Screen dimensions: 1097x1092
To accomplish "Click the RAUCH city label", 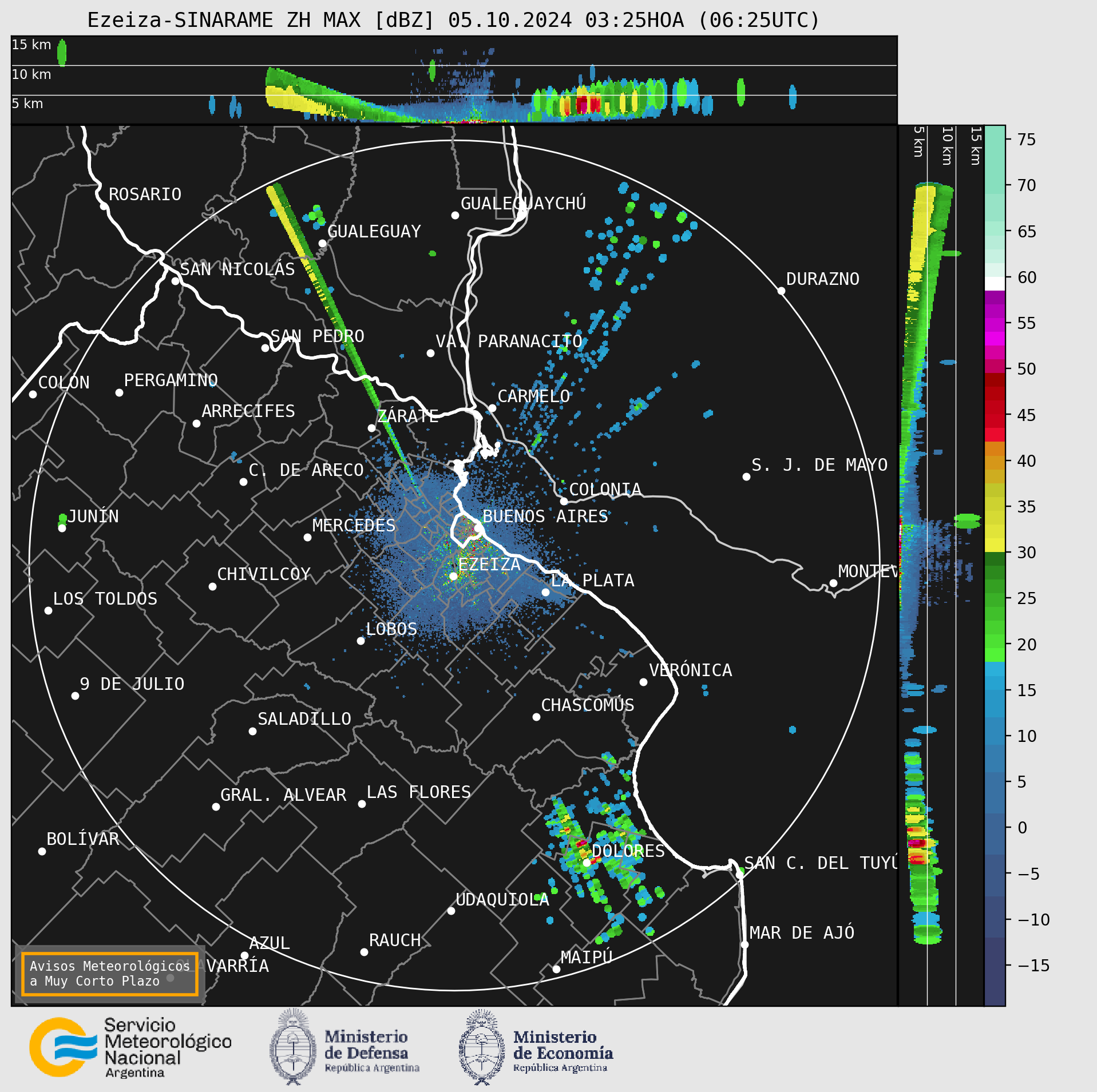I will pos(394,940).
